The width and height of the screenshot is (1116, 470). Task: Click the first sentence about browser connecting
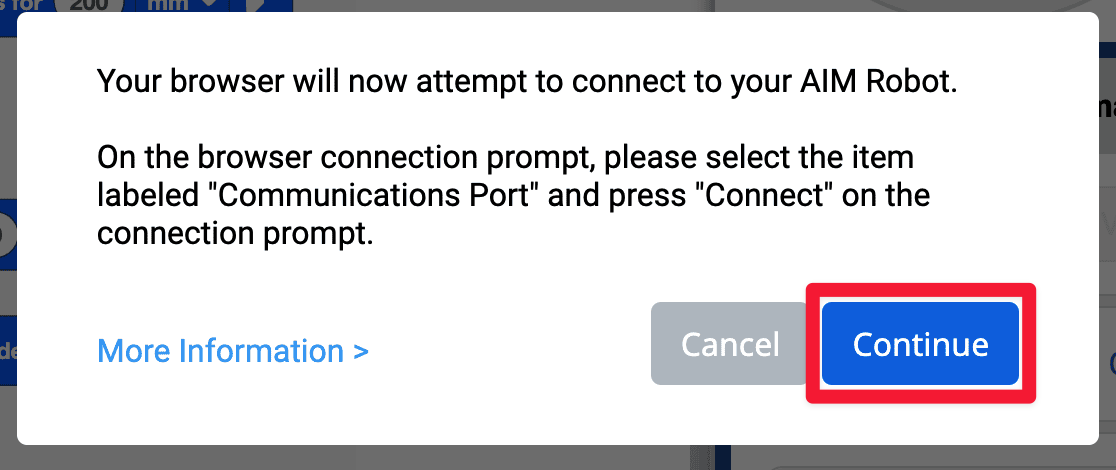[527, 82]
